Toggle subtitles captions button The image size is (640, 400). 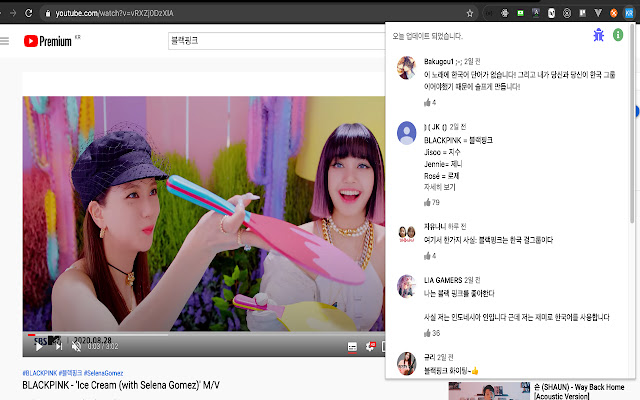[x=352, y=347]
